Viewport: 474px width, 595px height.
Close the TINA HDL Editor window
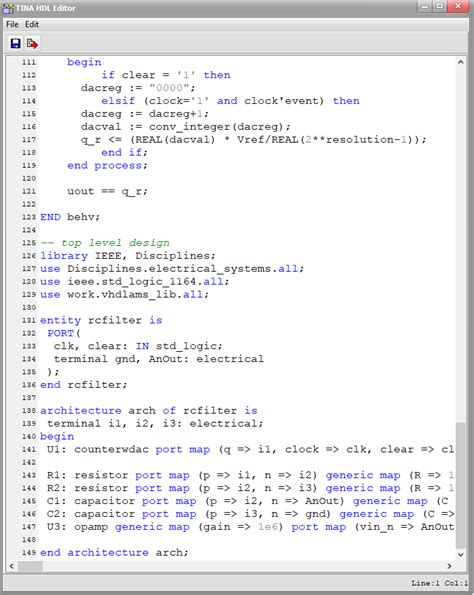(x=458, y=6)
